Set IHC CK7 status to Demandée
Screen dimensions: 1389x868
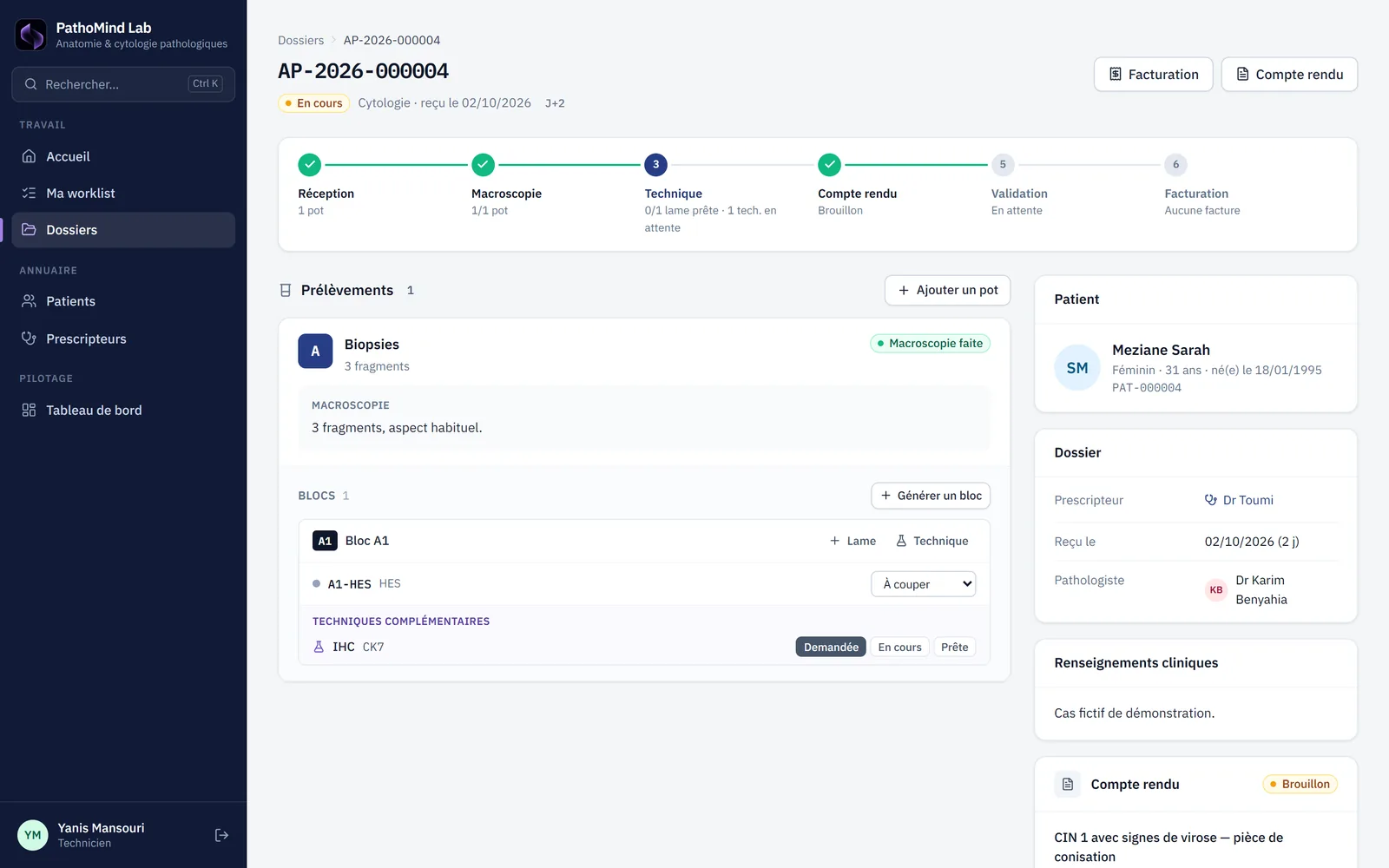(x=831, y=647)
